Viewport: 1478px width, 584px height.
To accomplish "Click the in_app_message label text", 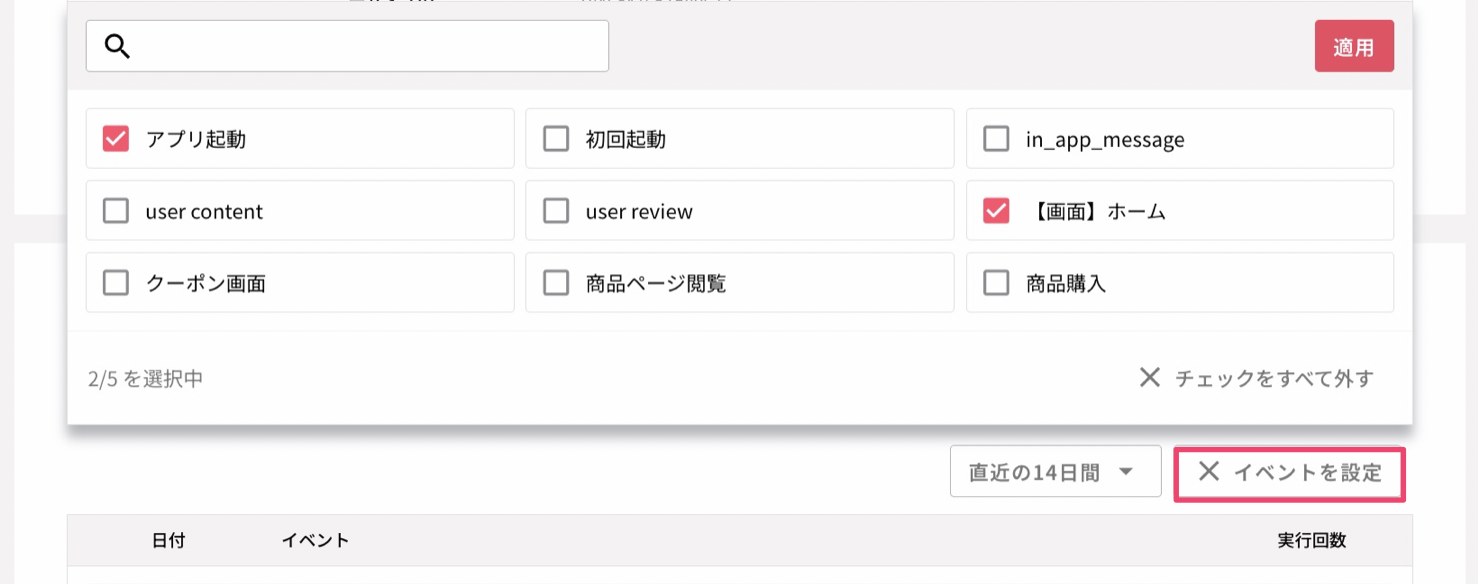I will [x=1105, y=140].
